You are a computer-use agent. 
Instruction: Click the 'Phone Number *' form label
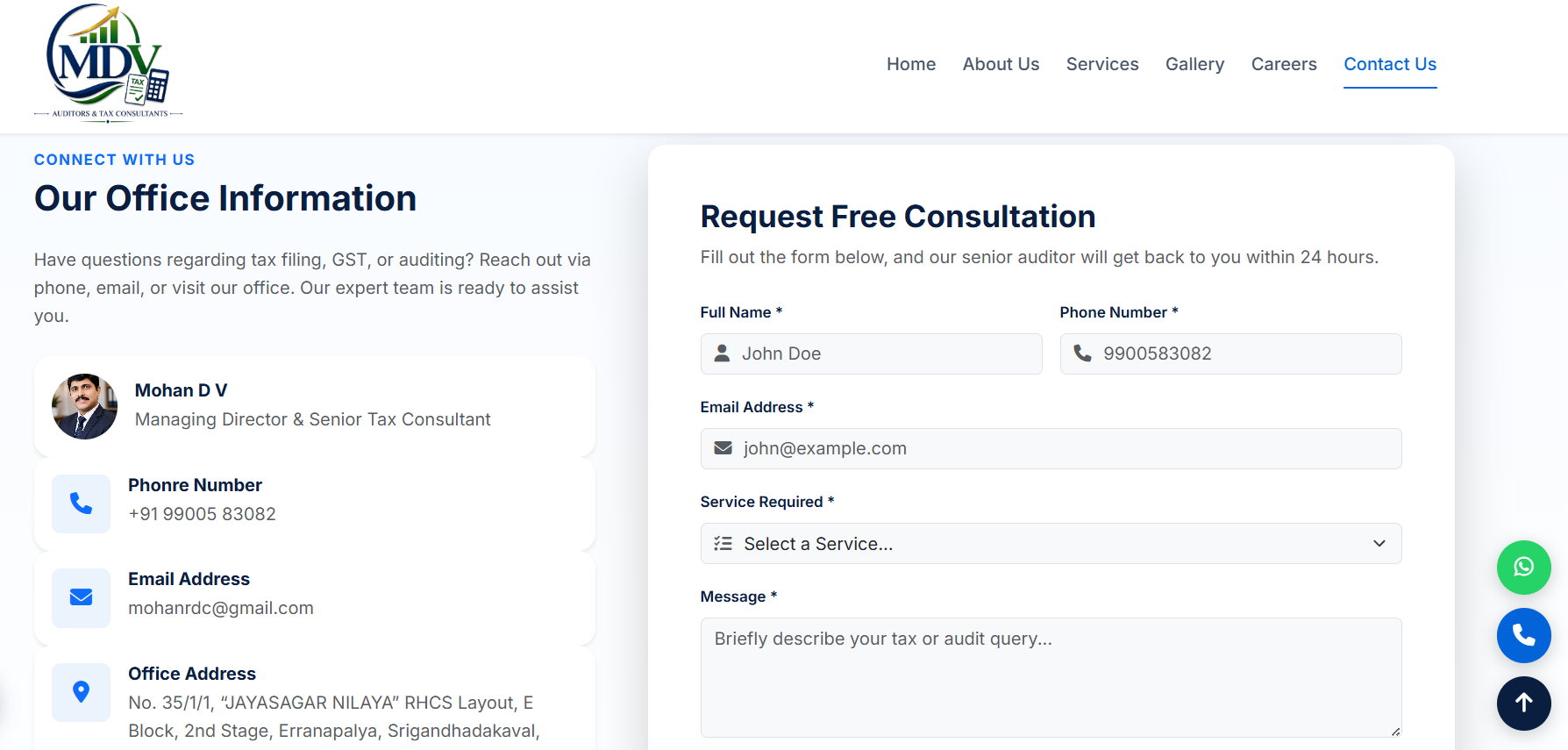(x=1119, y=312)
